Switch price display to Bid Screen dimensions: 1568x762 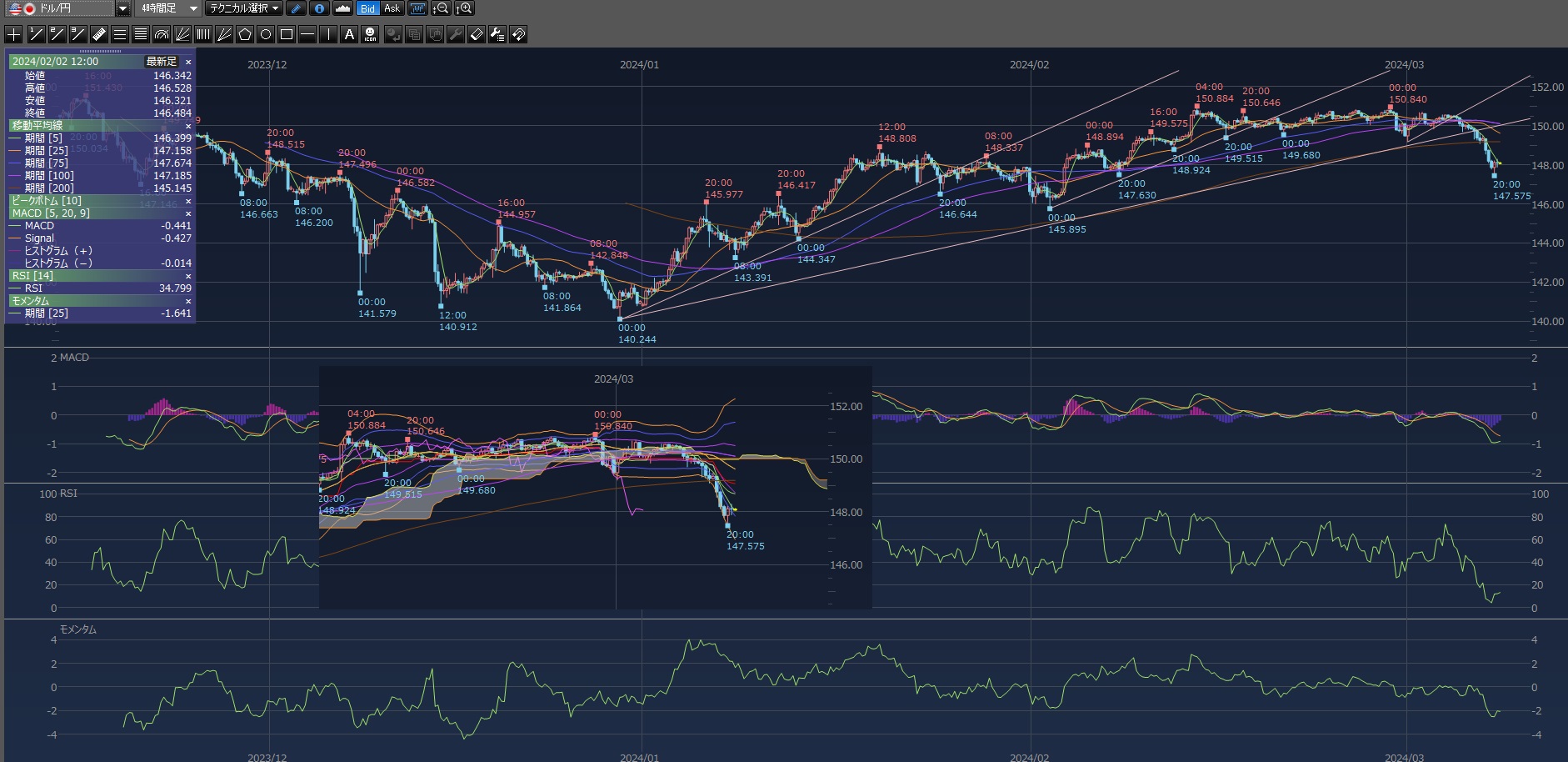(367, 8)
